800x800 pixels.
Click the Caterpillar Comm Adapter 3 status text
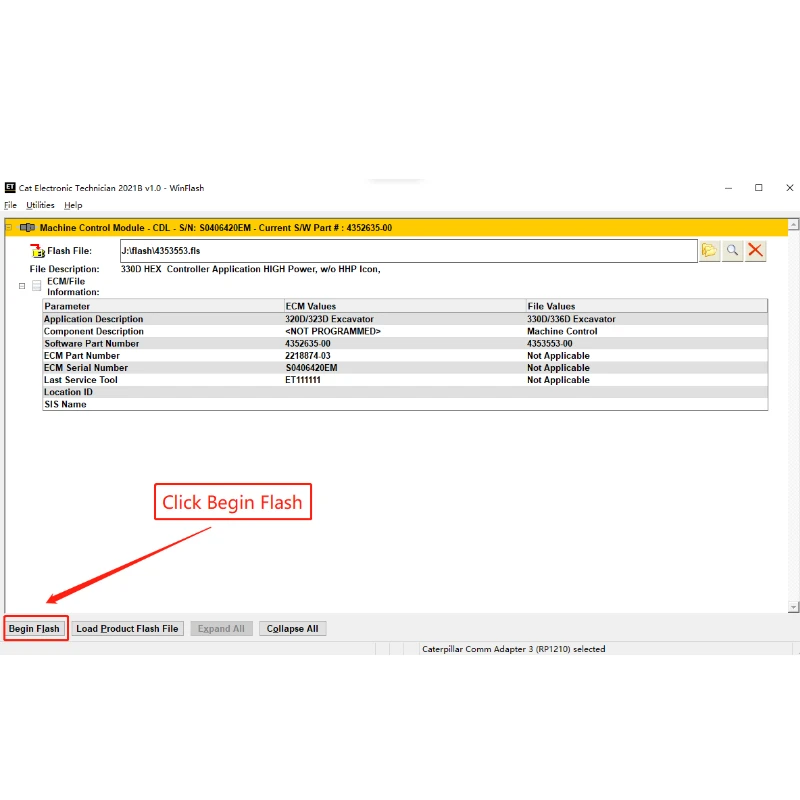(513, 649)
